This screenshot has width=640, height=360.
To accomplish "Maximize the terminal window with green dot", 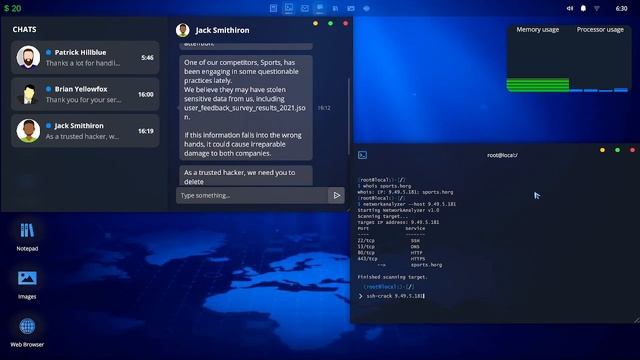I will click(x=618, y=150).
